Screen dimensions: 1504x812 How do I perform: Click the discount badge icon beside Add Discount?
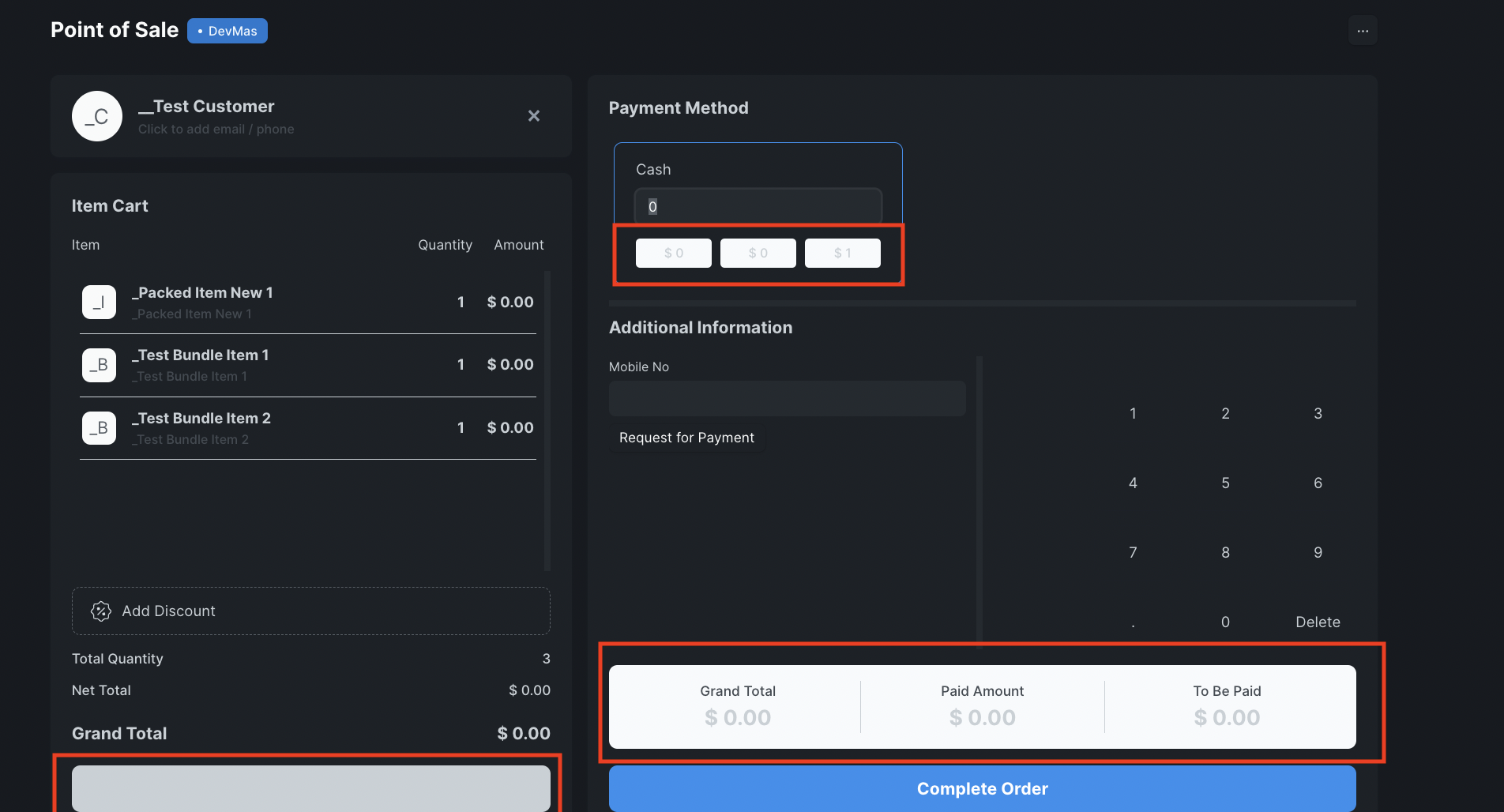(x=101, y=611)
